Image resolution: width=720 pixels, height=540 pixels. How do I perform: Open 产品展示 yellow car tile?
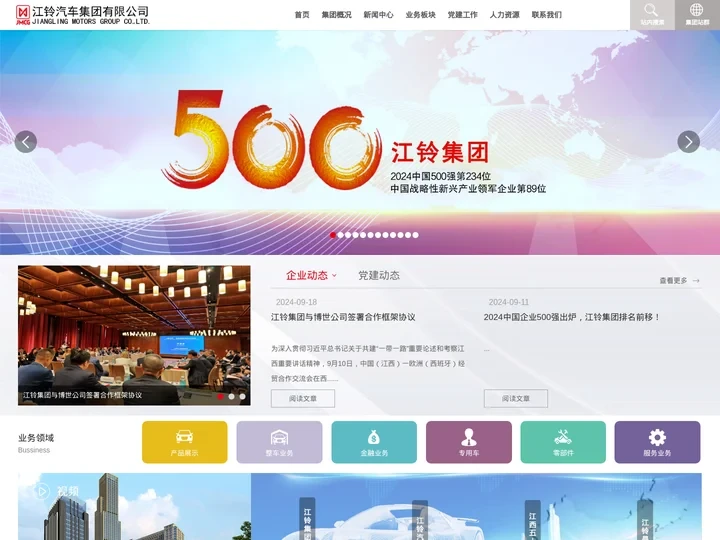tap(185, 442)
